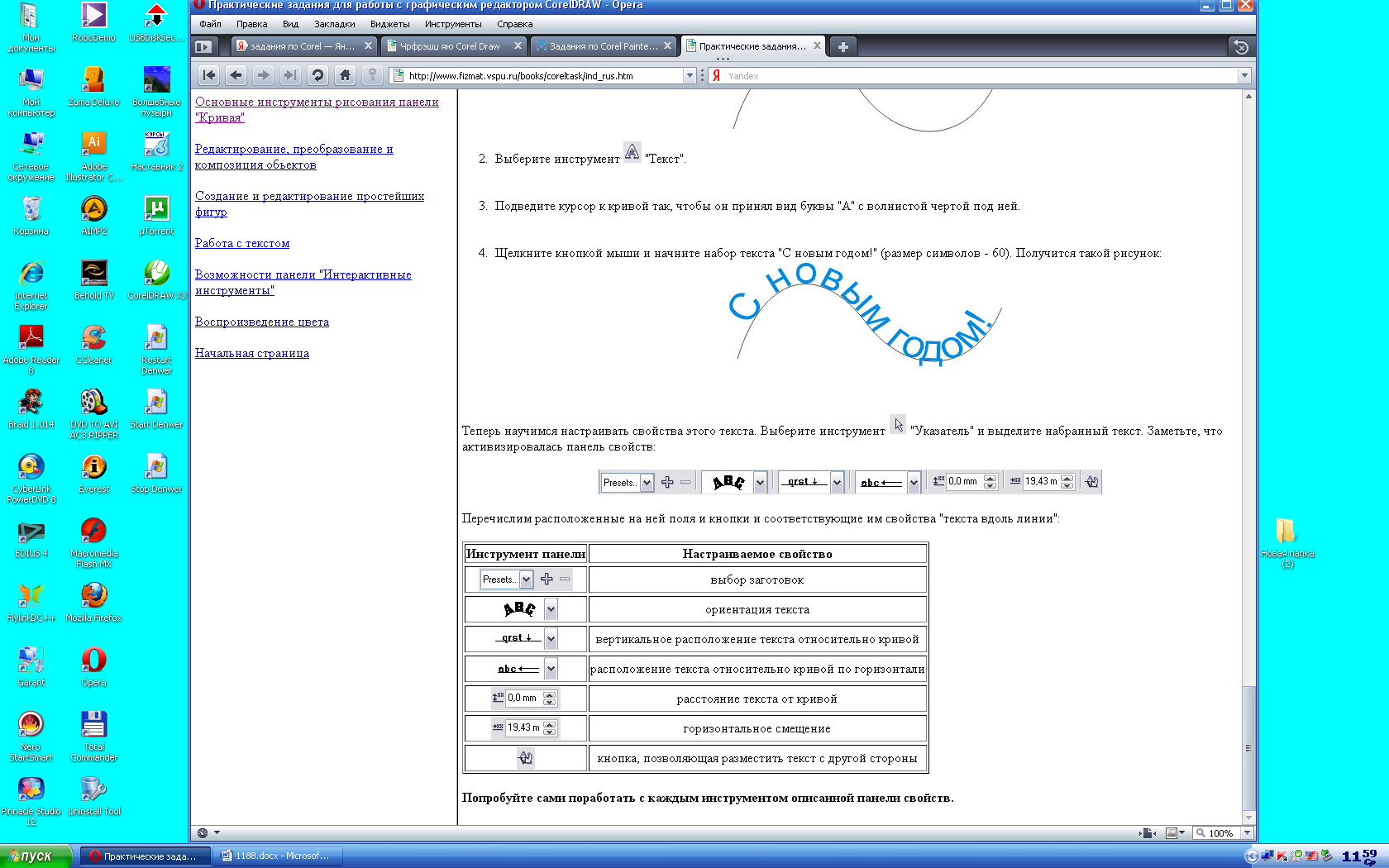Open the home page with the house icon
Viewport: 1389px width, 868px height.
(345, 75)
